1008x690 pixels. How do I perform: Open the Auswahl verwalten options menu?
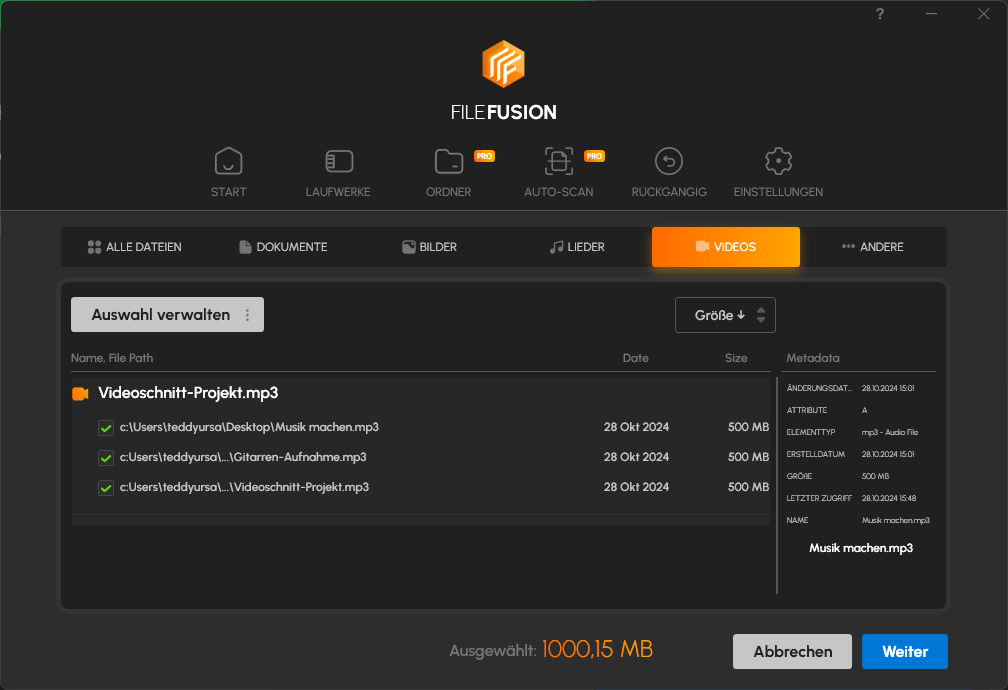[x=247, y=314]
